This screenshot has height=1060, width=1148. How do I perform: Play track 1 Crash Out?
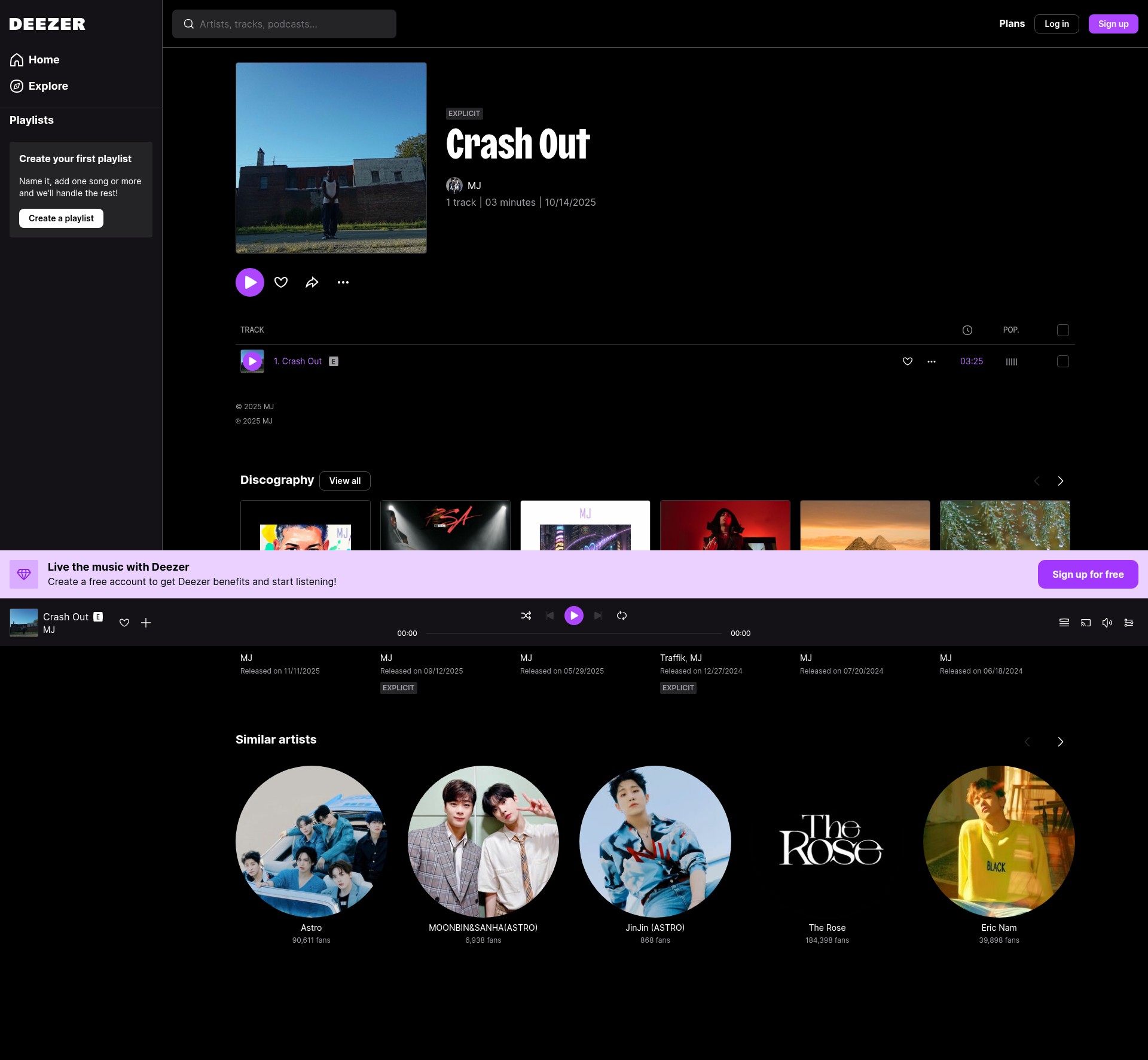tap(252, 361)
